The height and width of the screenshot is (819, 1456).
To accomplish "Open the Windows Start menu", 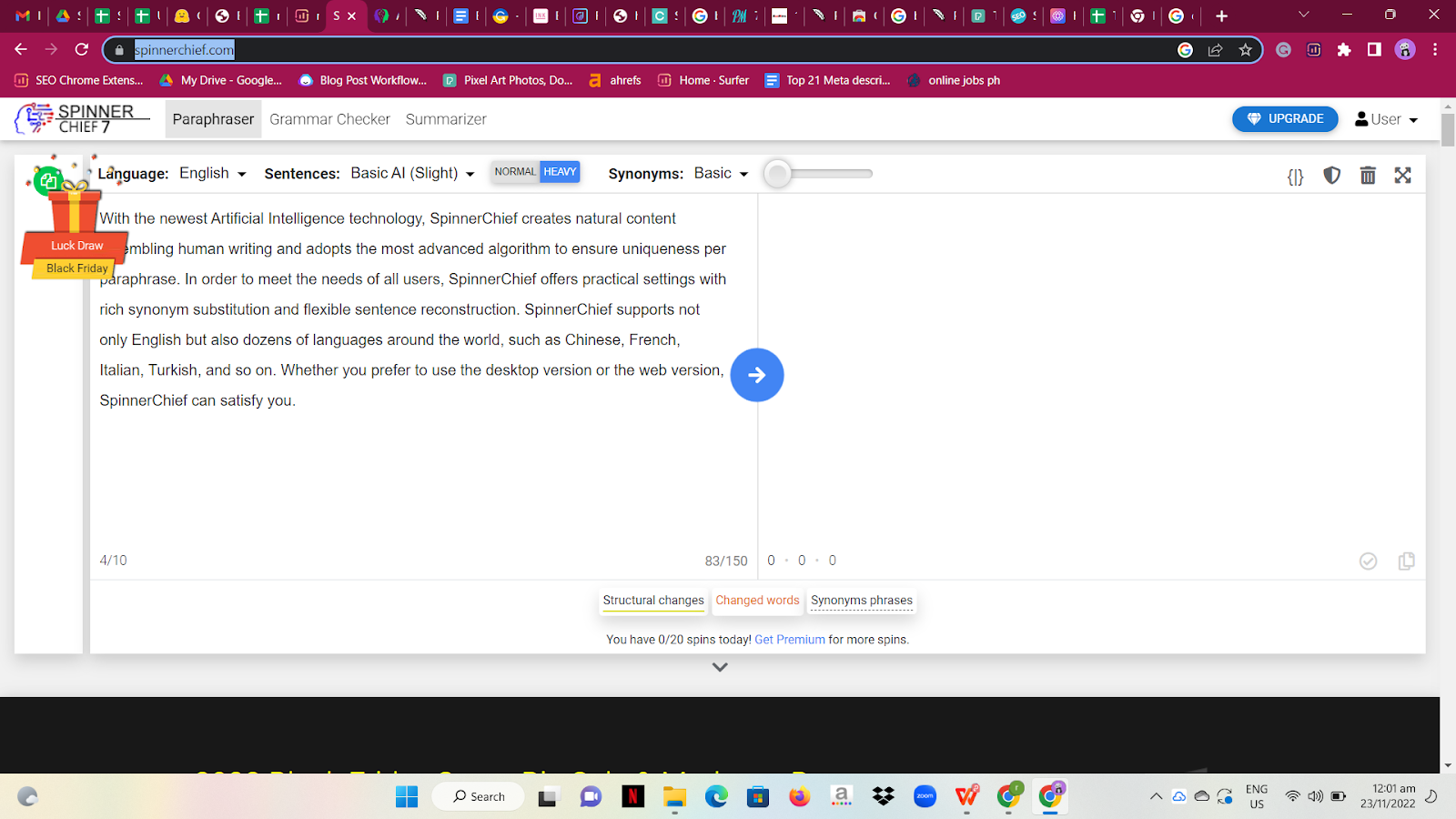I will 407,797.
